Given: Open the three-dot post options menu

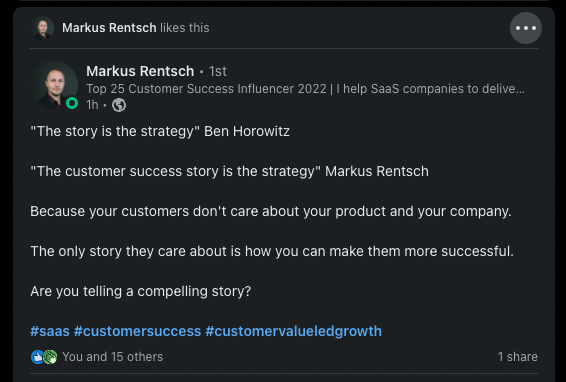Looking at the screenshot, I should coord(526,28).
